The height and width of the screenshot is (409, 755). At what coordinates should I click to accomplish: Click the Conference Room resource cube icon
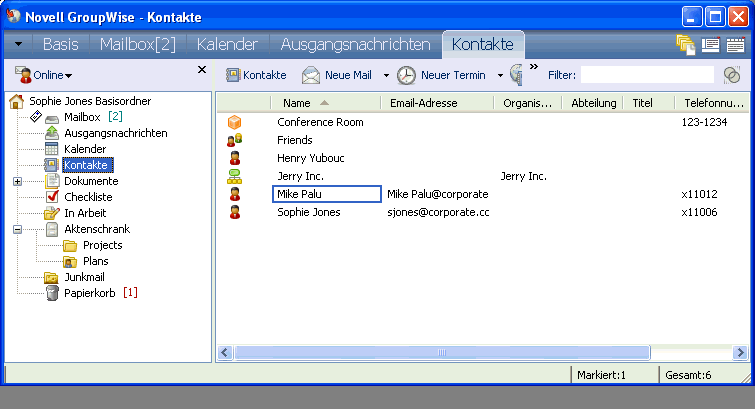click(234, 122)
